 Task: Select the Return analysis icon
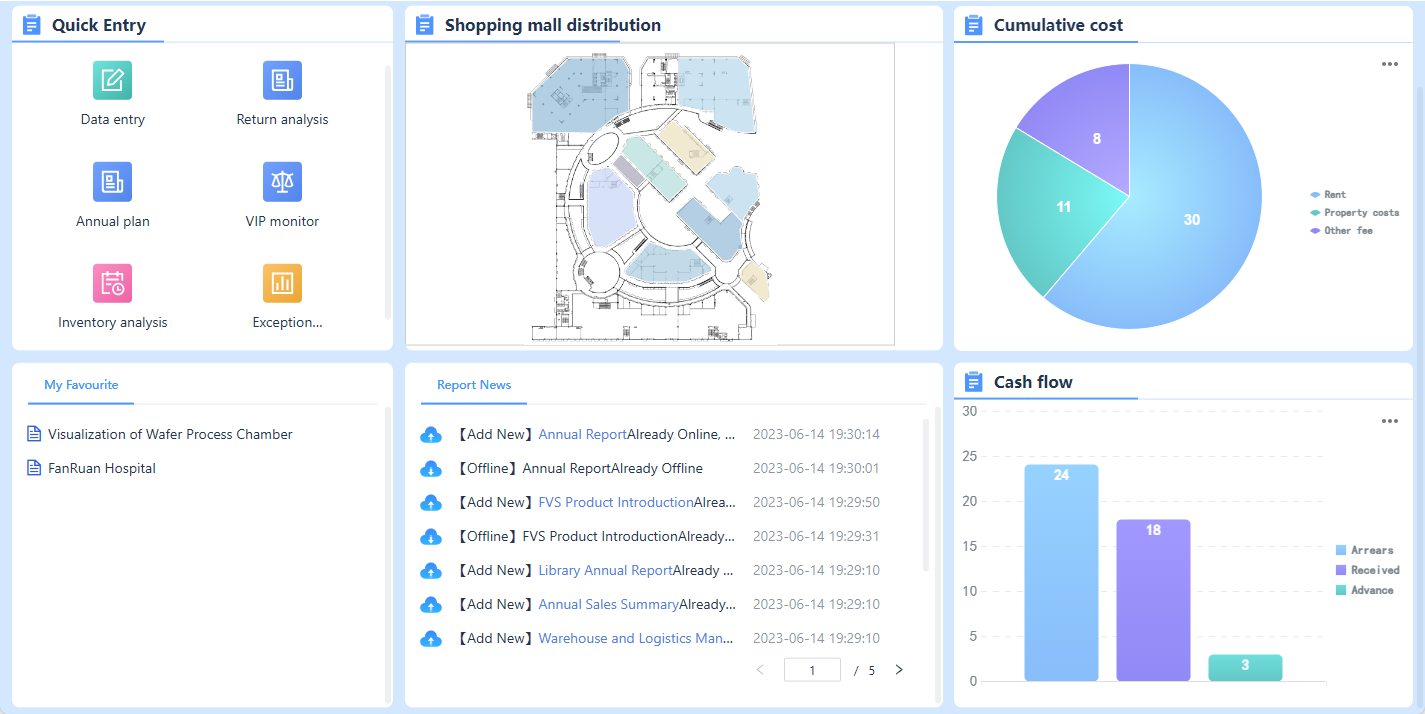281,80
